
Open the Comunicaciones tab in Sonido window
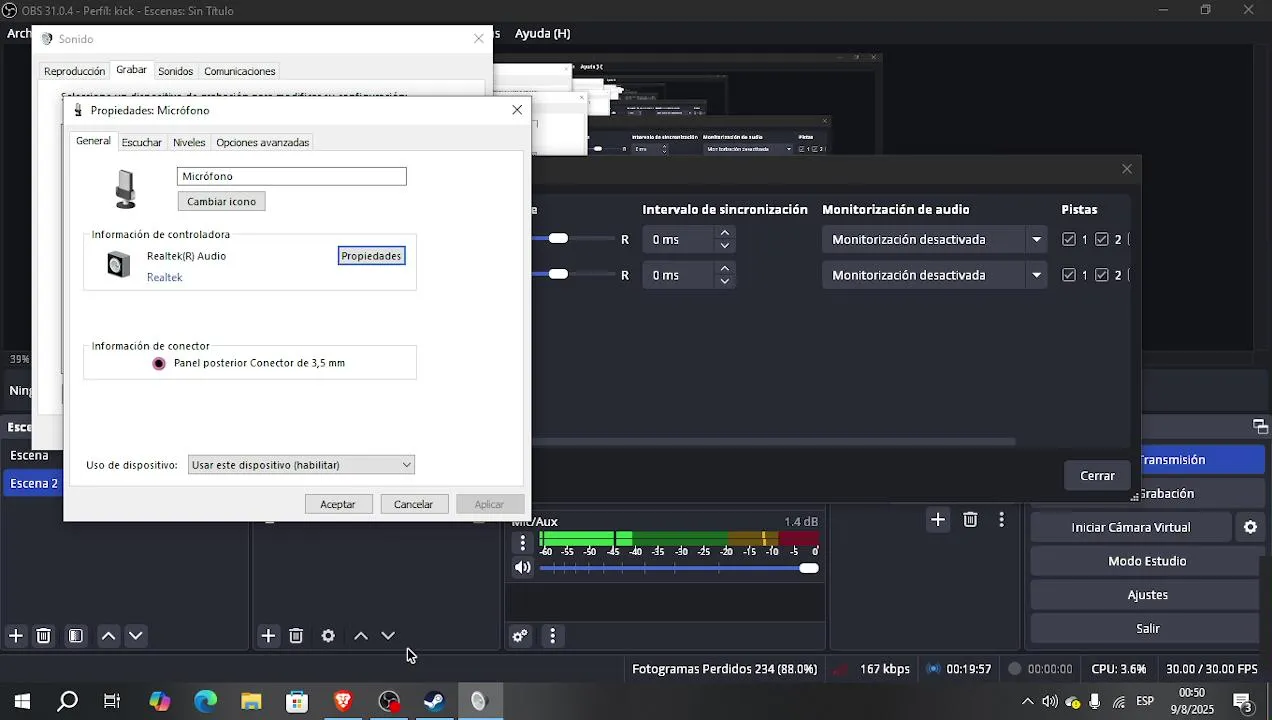[240, 71]
